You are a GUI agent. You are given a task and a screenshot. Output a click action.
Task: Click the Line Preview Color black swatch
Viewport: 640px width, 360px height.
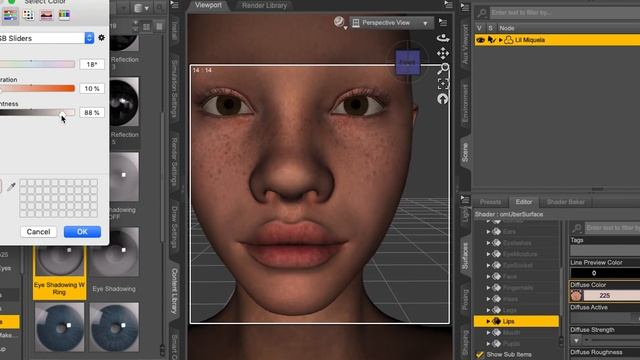click(x=605, y=273)
